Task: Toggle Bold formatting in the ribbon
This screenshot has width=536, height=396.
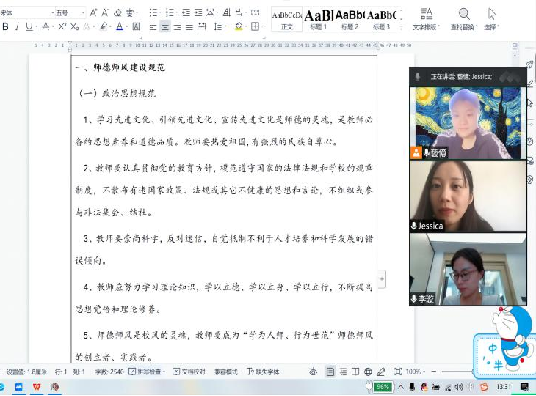Action: [x=5, y=26]
